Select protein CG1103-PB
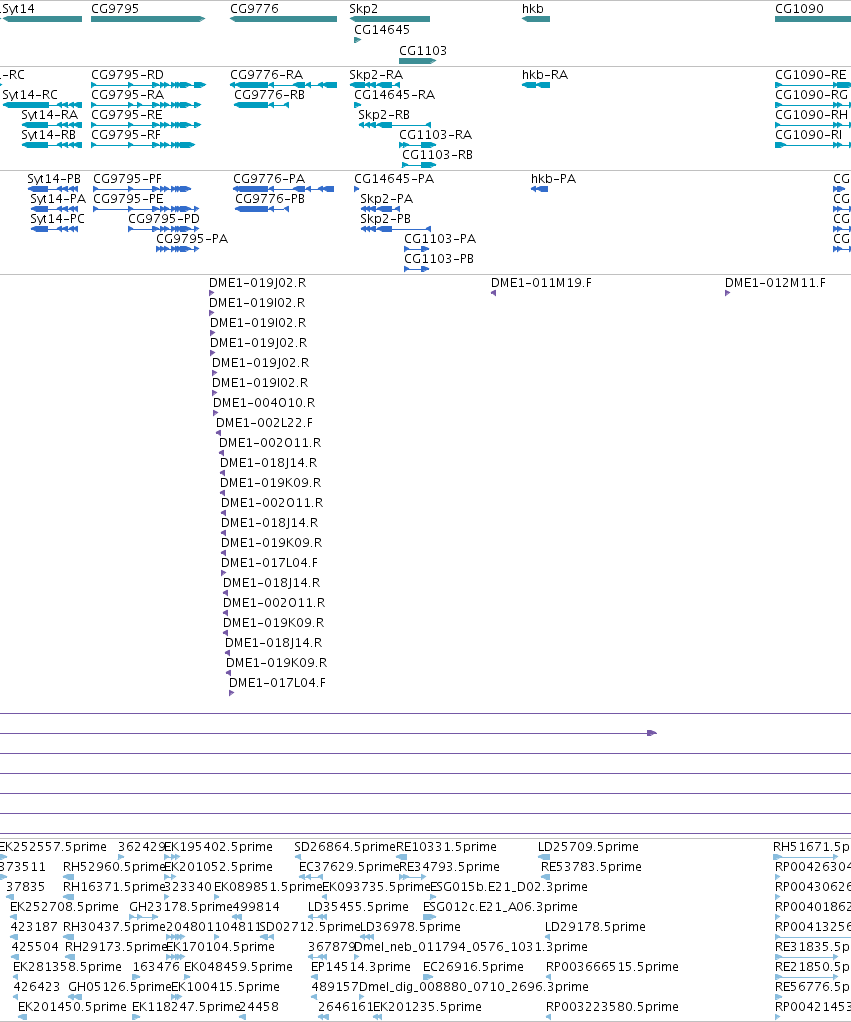 pyautogui.click(x=439, y=259)
